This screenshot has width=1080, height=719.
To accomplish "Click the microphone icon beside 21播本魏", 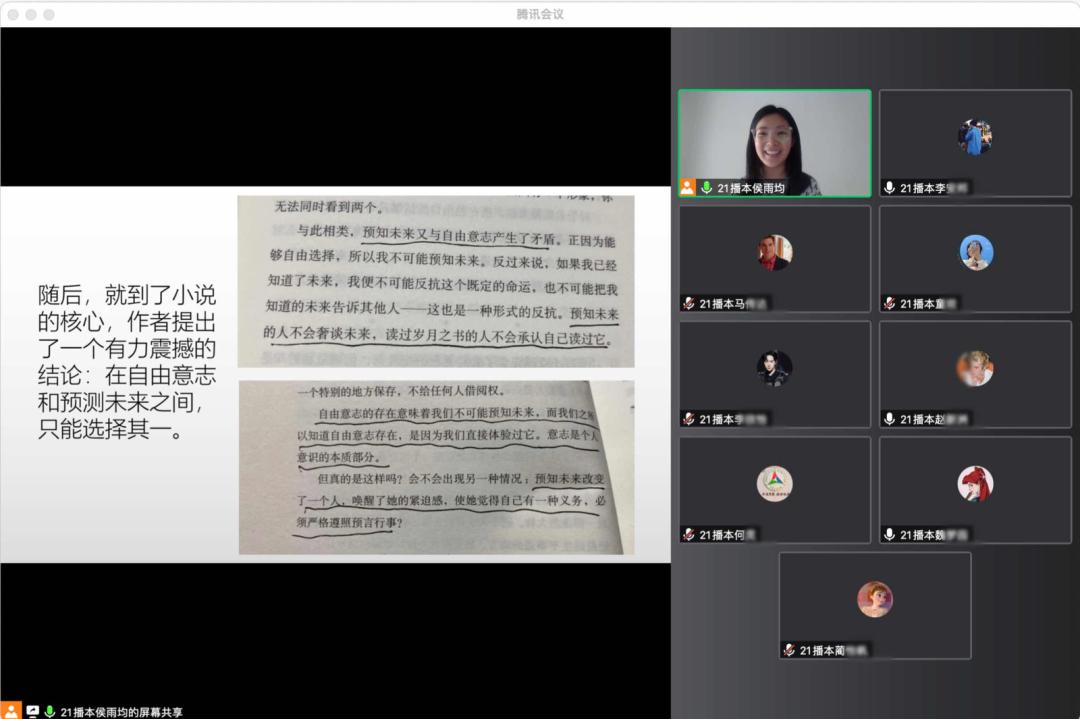I will (x=889, y=535).
